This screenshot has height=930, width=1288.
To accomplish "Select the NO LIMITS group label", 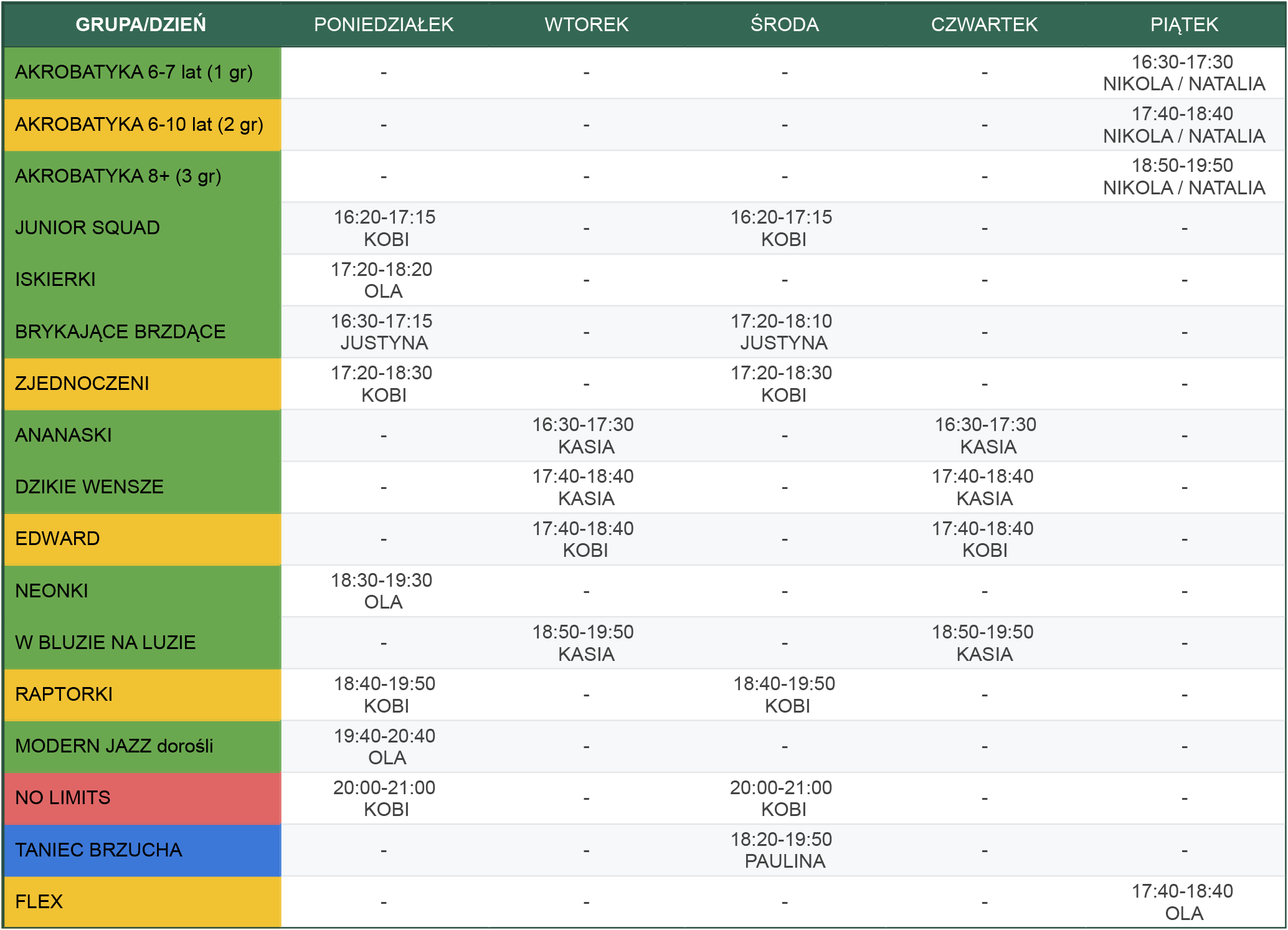I will point(143,797).
